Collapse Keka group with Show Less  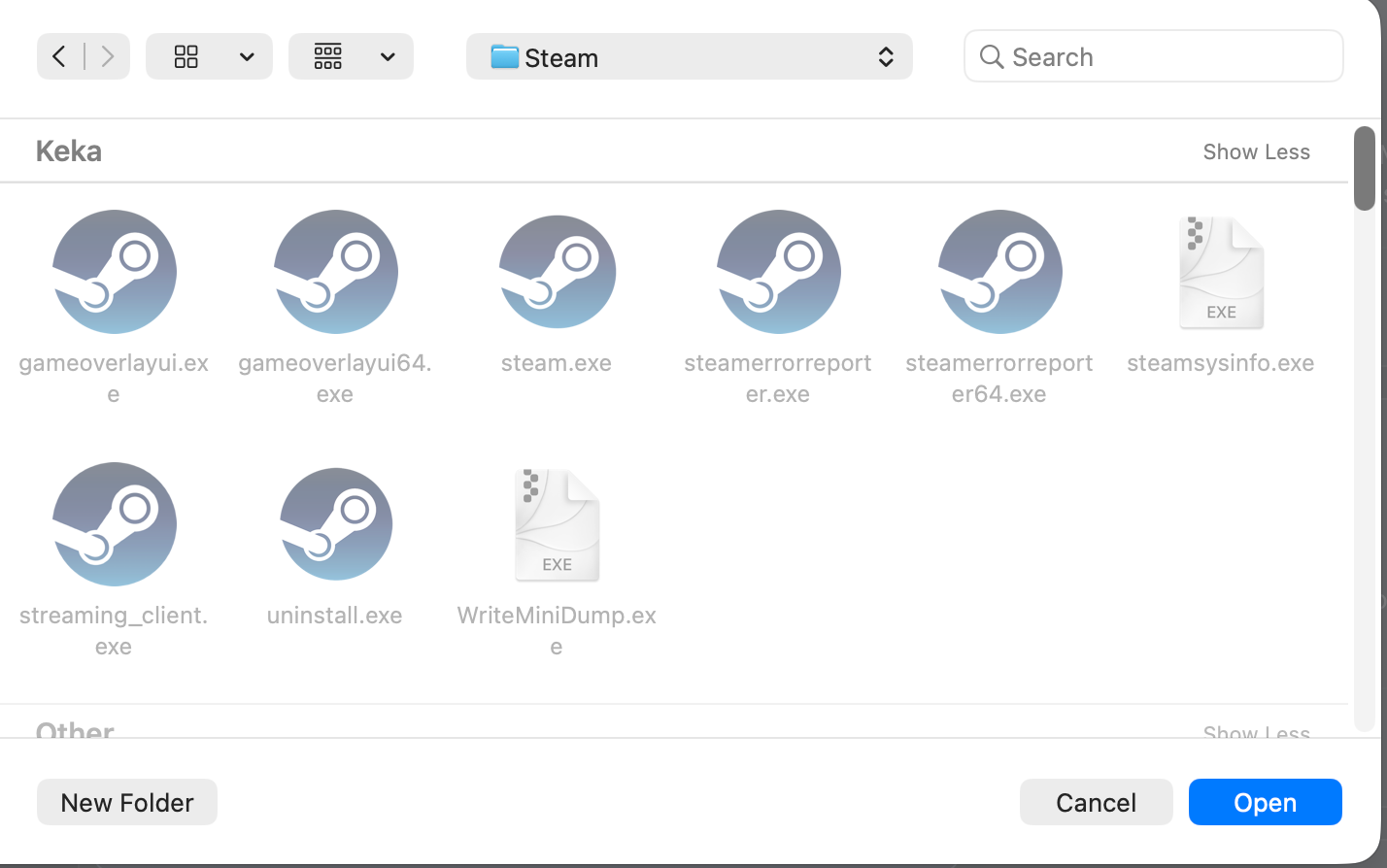tap(1257, 151)
